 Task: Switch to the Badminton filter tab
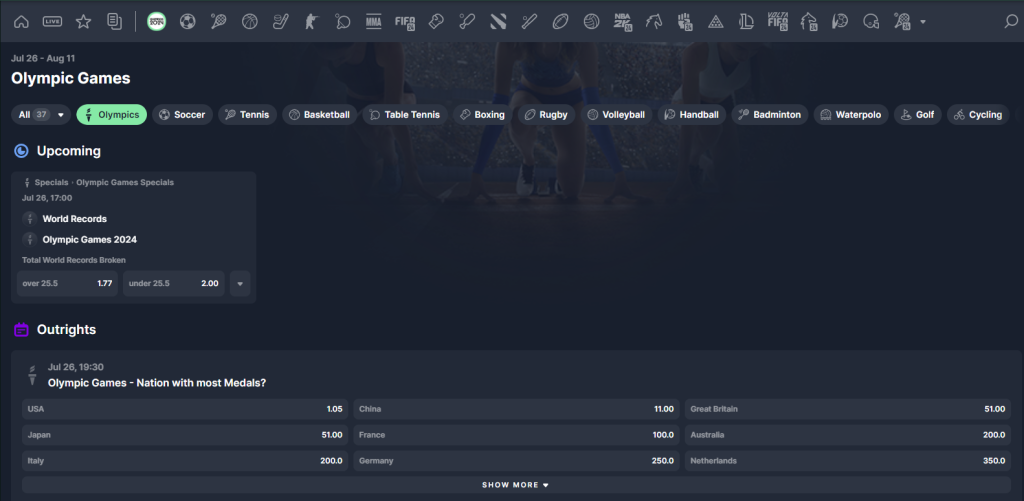click(x=770, y=114)
